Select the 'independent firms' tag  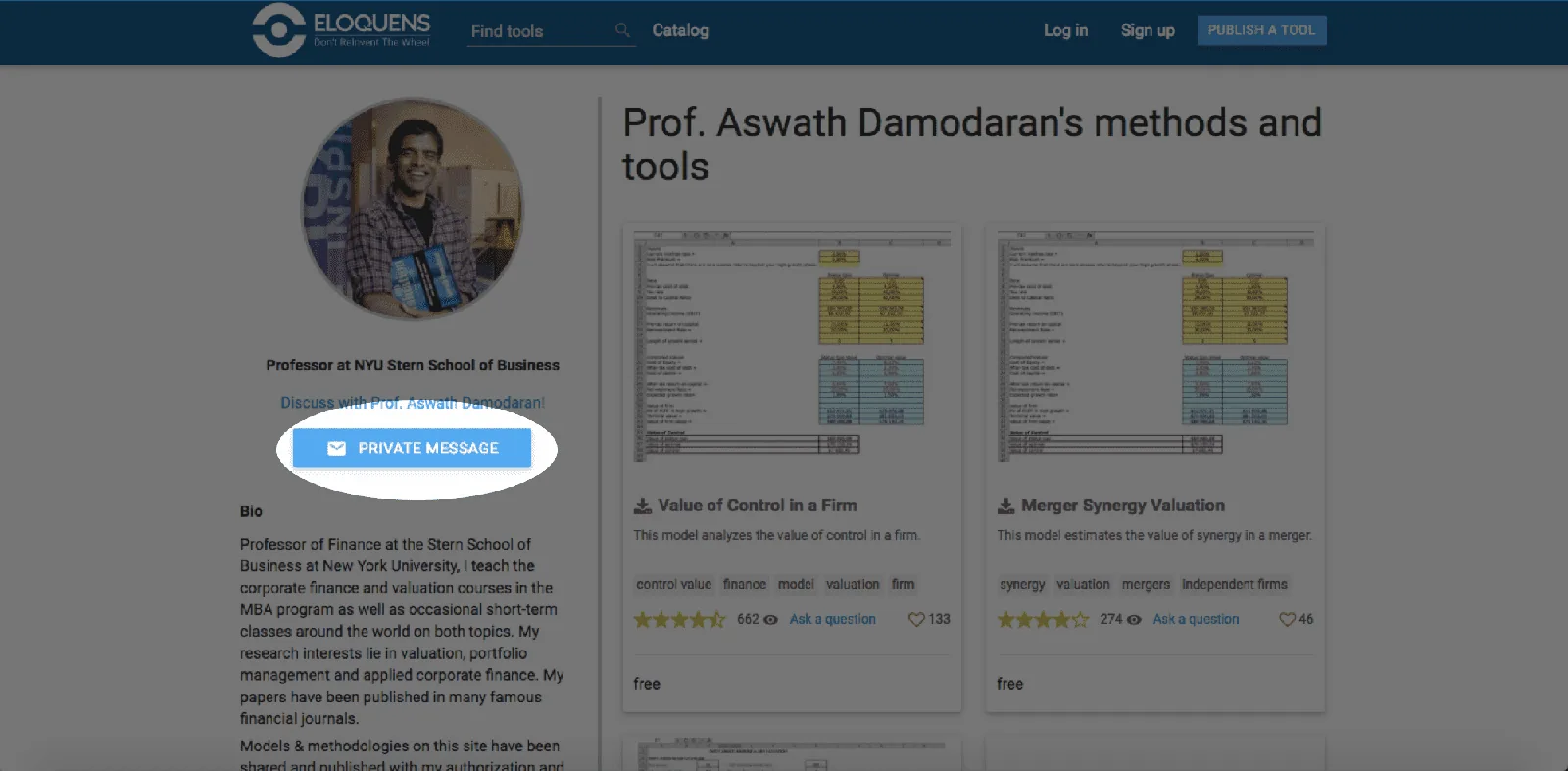click(x=1235, y=585)
